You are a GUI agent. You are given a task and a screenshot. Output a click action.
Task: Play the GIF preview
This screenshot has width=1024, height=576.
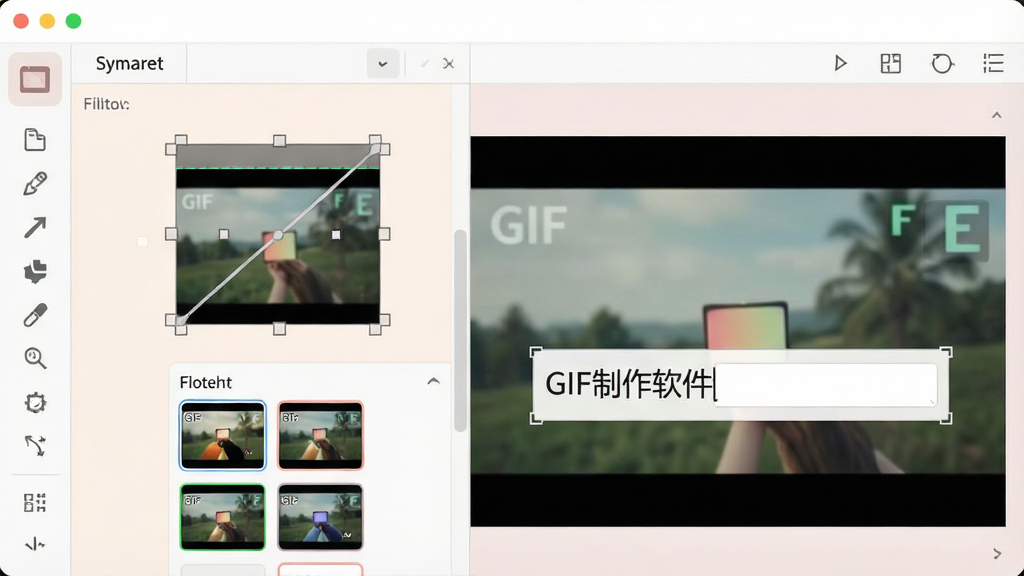(x=840, y=63)
